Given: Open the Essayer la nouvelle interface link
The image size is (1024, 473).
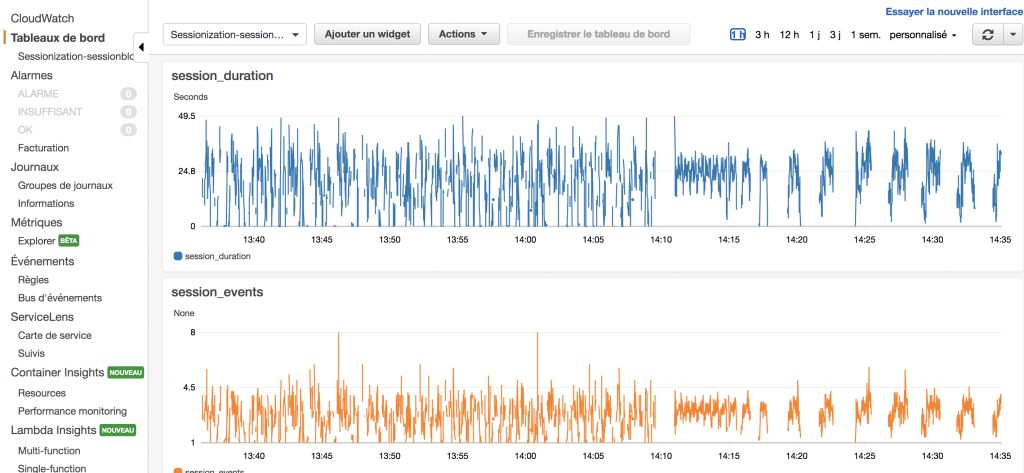Looking at the screenshot, I should click(954, 11).
